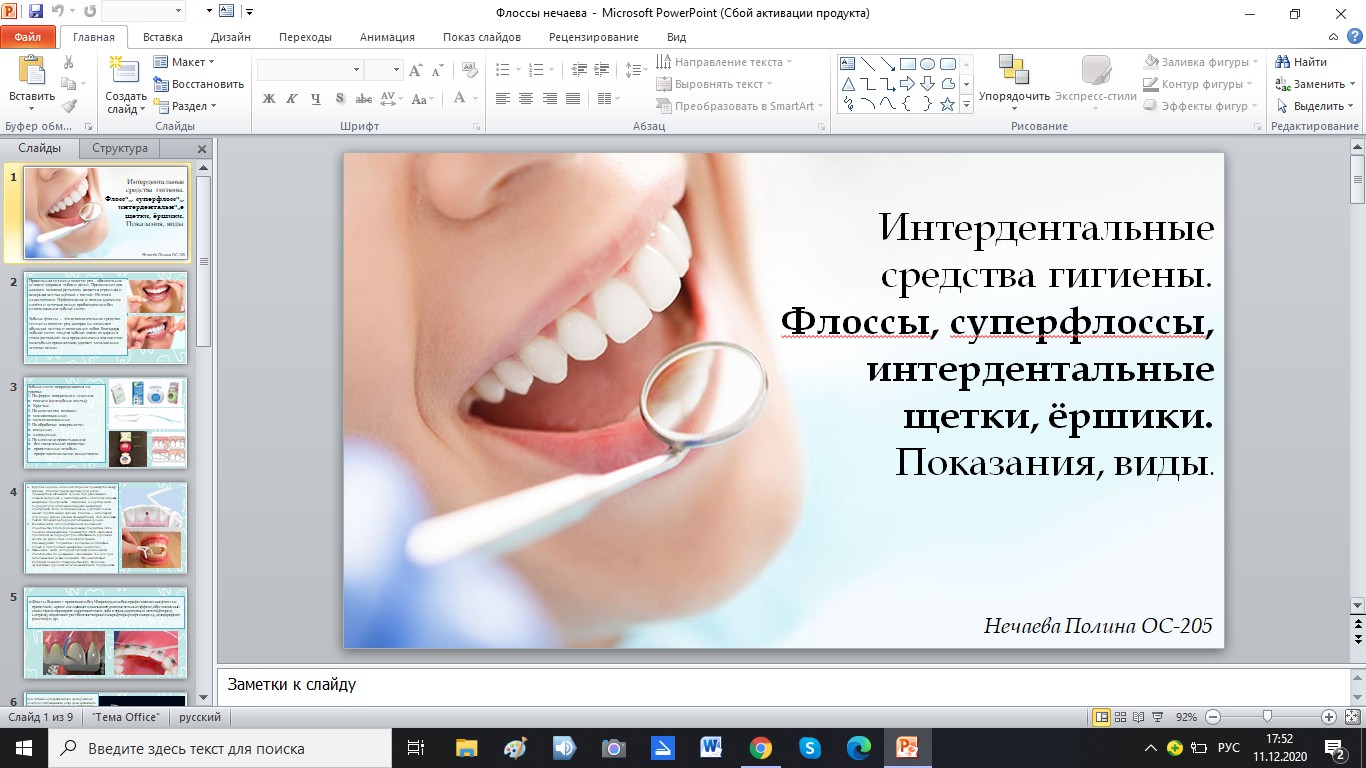
Task: Open the Макет layout dropdown
Action: [x=186, y=62]
